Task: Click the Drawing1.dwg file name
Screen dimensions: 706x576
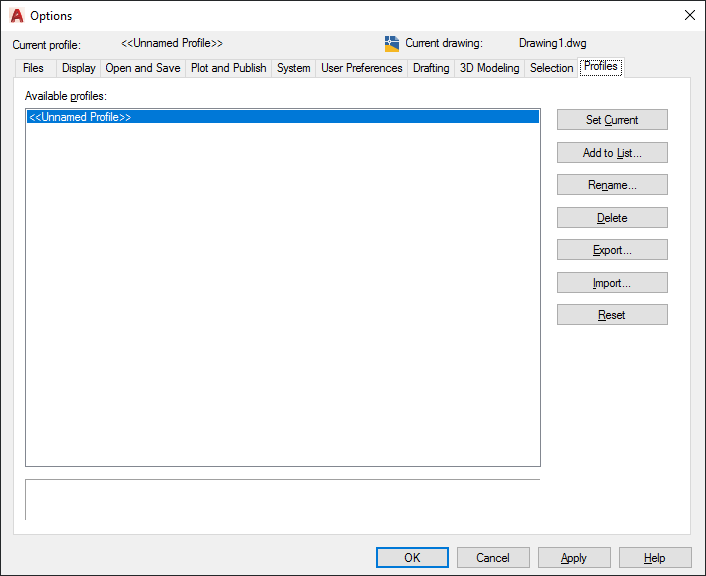Action: tap(552, 43)
